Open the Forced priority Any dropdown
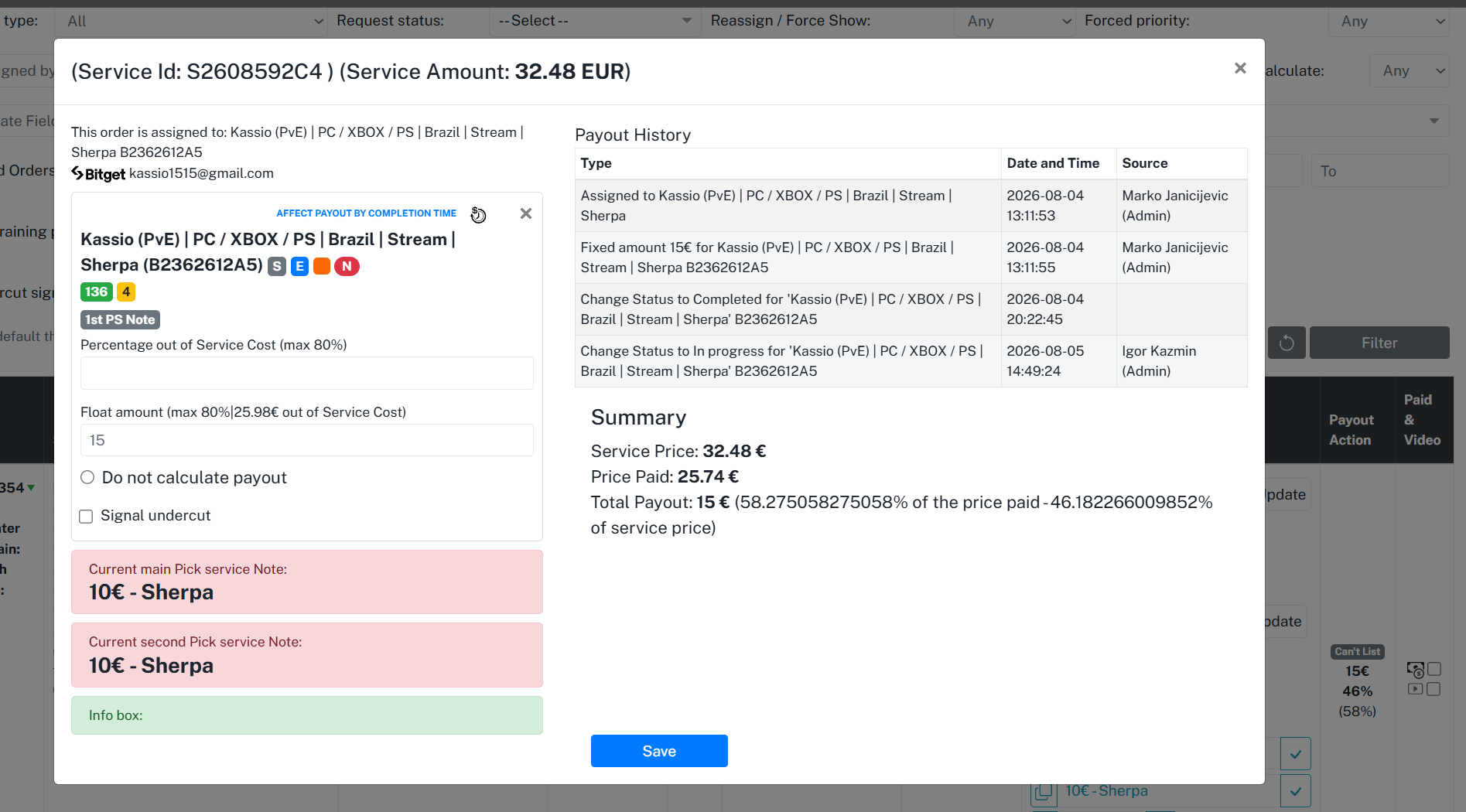 coord(1391,21)
